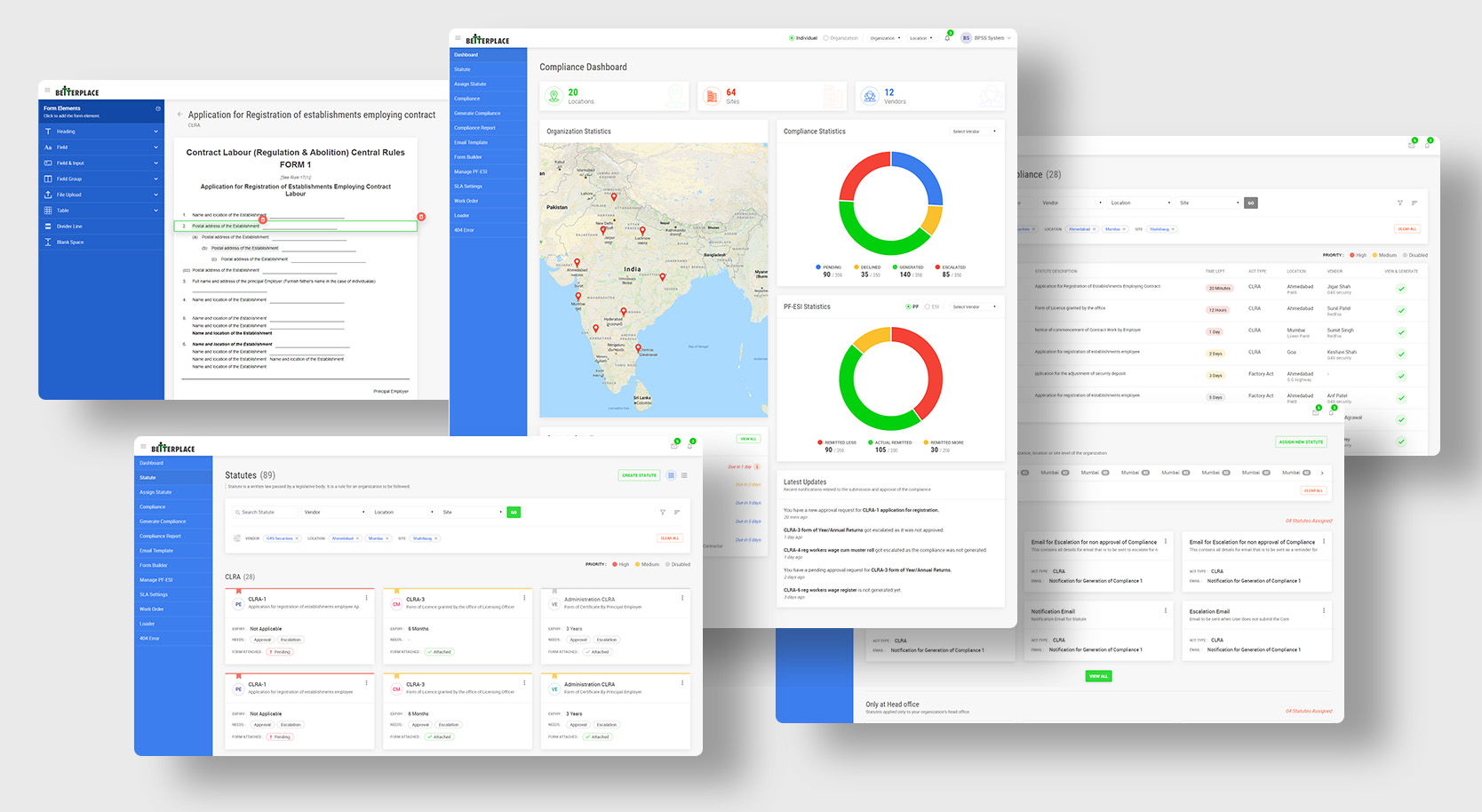Open the BPSS System account dropdown

click(988, 38)
